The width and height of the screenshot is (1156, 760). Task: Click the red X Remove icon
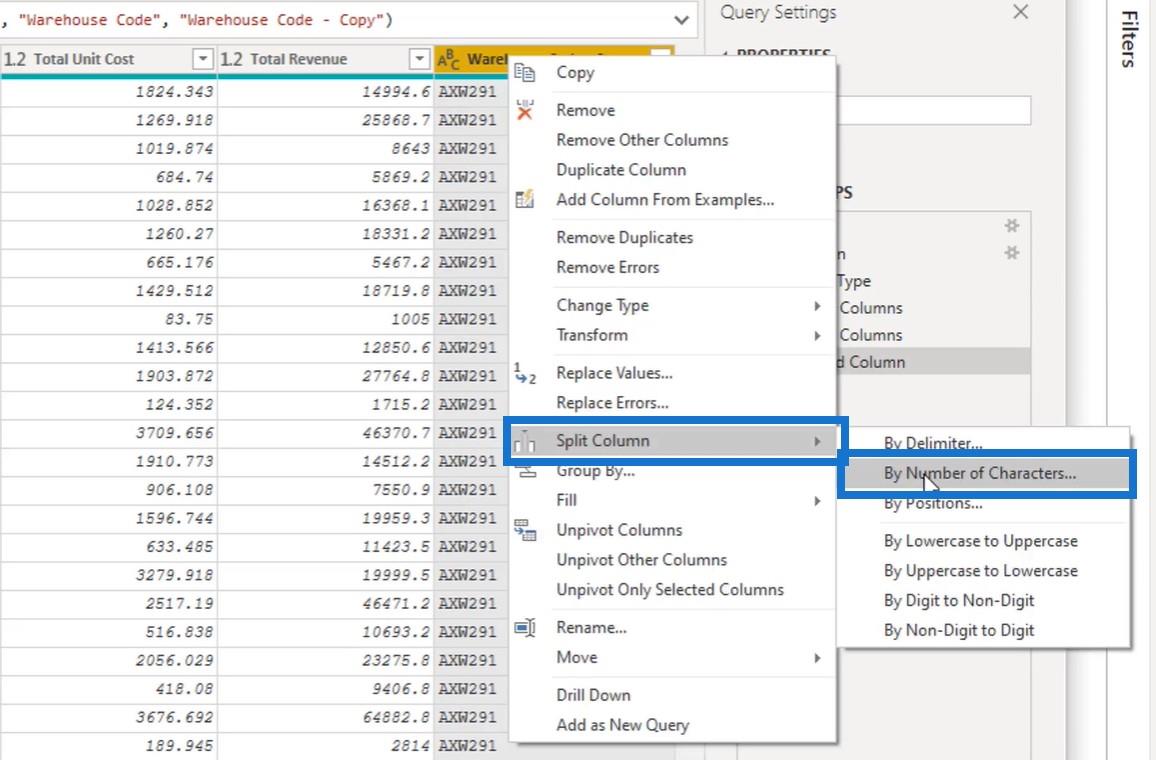coord(525,110)
